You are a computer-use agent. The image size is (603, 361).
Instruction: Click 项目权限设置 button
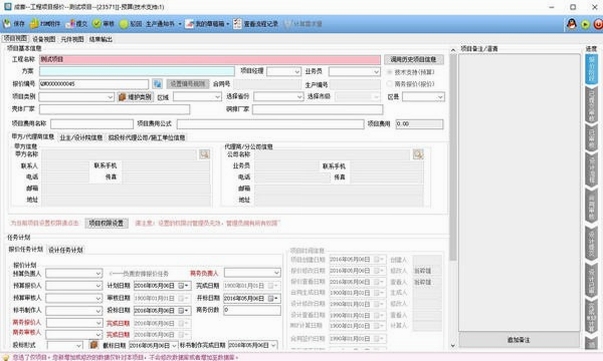pos(106,223)
